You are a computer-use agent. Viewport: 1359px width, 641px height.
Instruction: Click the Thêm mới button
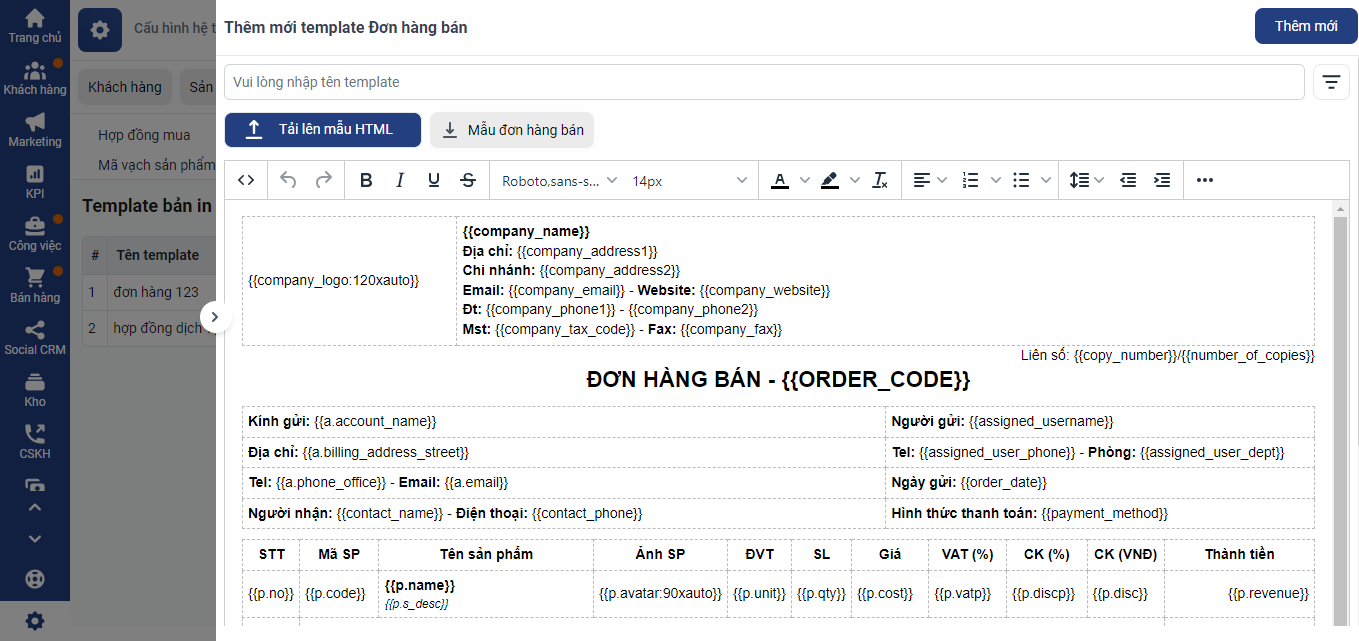(x=1305, y=26)
